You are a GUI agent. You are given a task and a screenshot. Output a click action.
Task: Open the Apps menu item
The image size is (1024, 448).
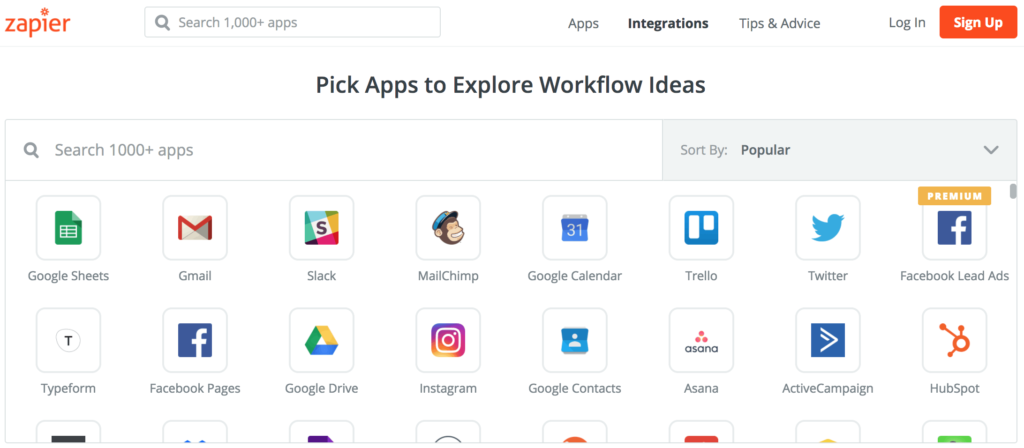click(583, 24)
